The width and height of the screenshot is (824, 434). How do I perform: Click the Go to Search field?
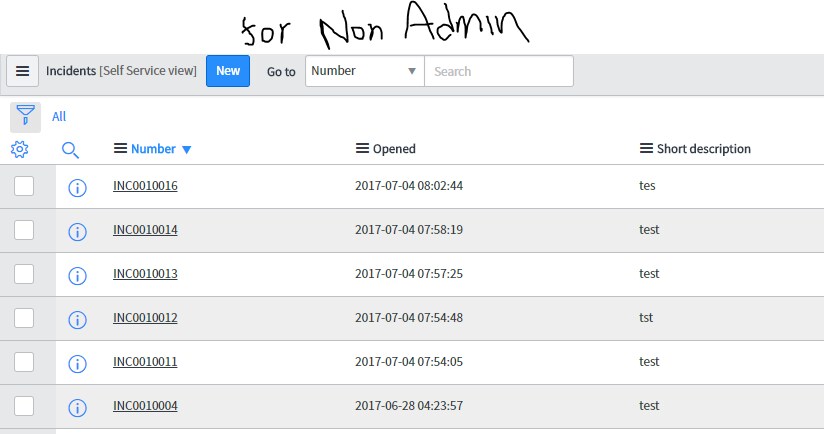498,71
